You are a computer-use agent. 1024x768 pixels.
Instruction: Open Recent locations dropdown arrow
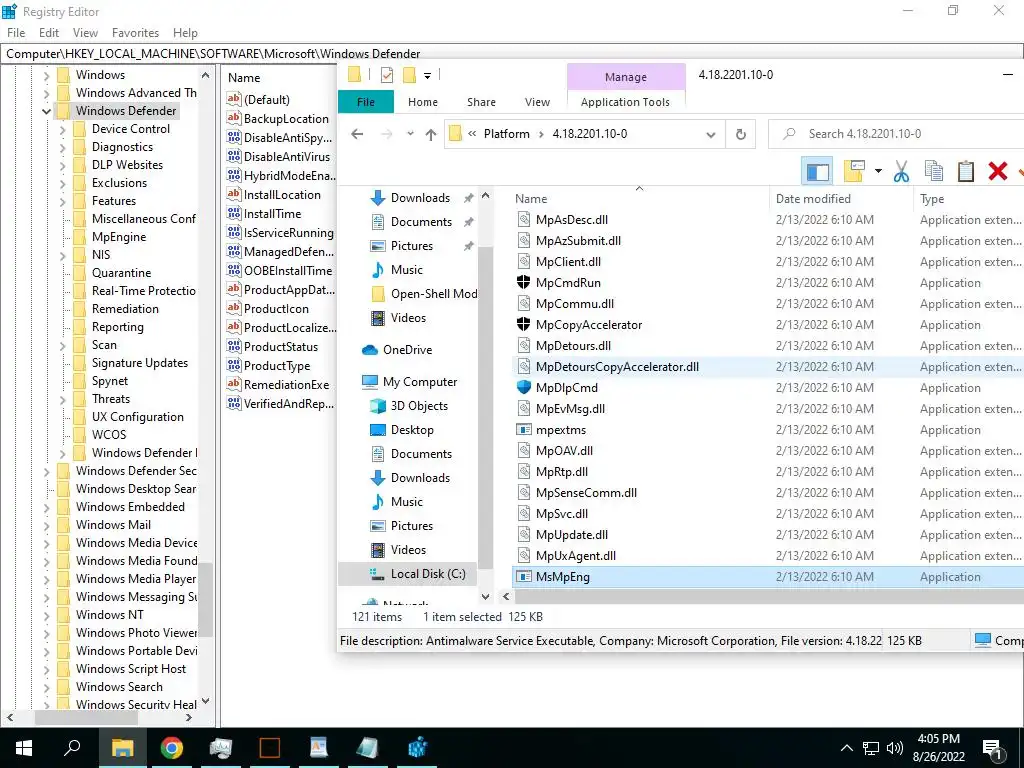tap(410, 134)
